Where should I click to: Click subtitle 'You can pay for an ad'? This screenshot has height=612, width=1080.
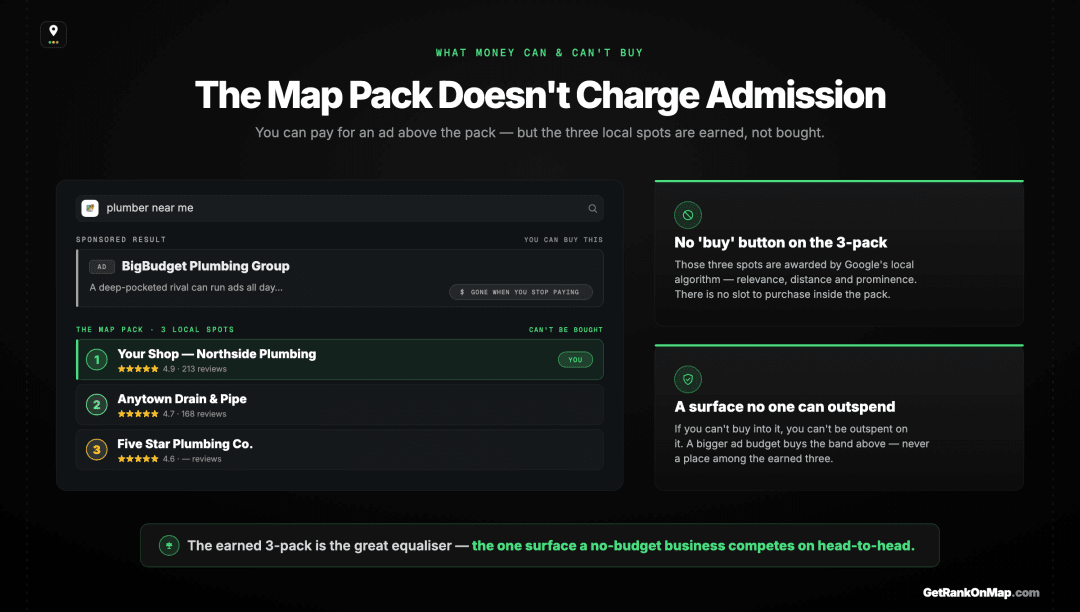coord(540,132)
